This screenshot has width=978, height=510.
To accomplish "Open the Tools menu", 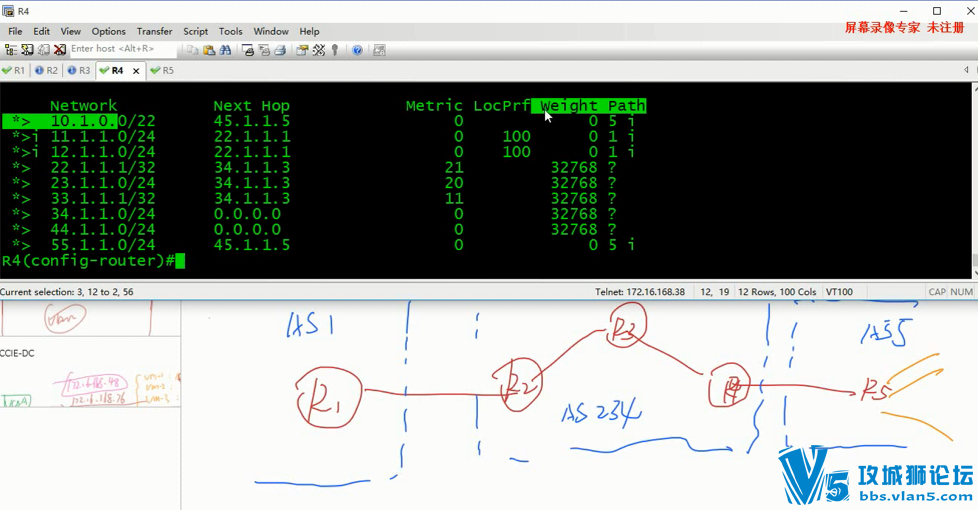I will [x=231, y=31].
